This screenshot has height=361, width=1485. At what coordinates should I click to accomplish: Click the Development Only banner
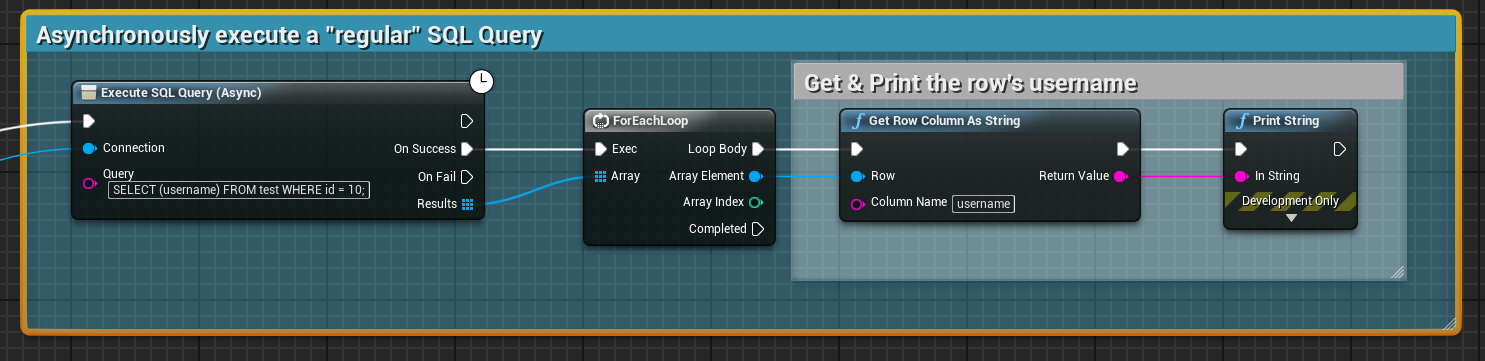(x=1290, y=201)
